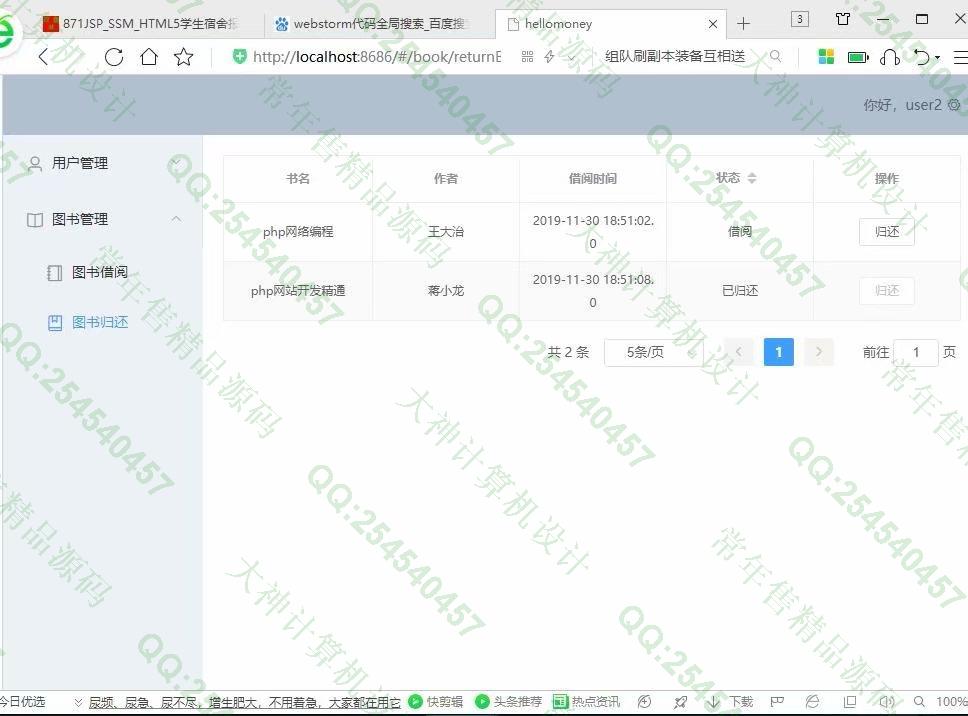Click the 图书管理 up chevron
The height and width of the screenshot is (716, 968).
click(x=176, y=219)
